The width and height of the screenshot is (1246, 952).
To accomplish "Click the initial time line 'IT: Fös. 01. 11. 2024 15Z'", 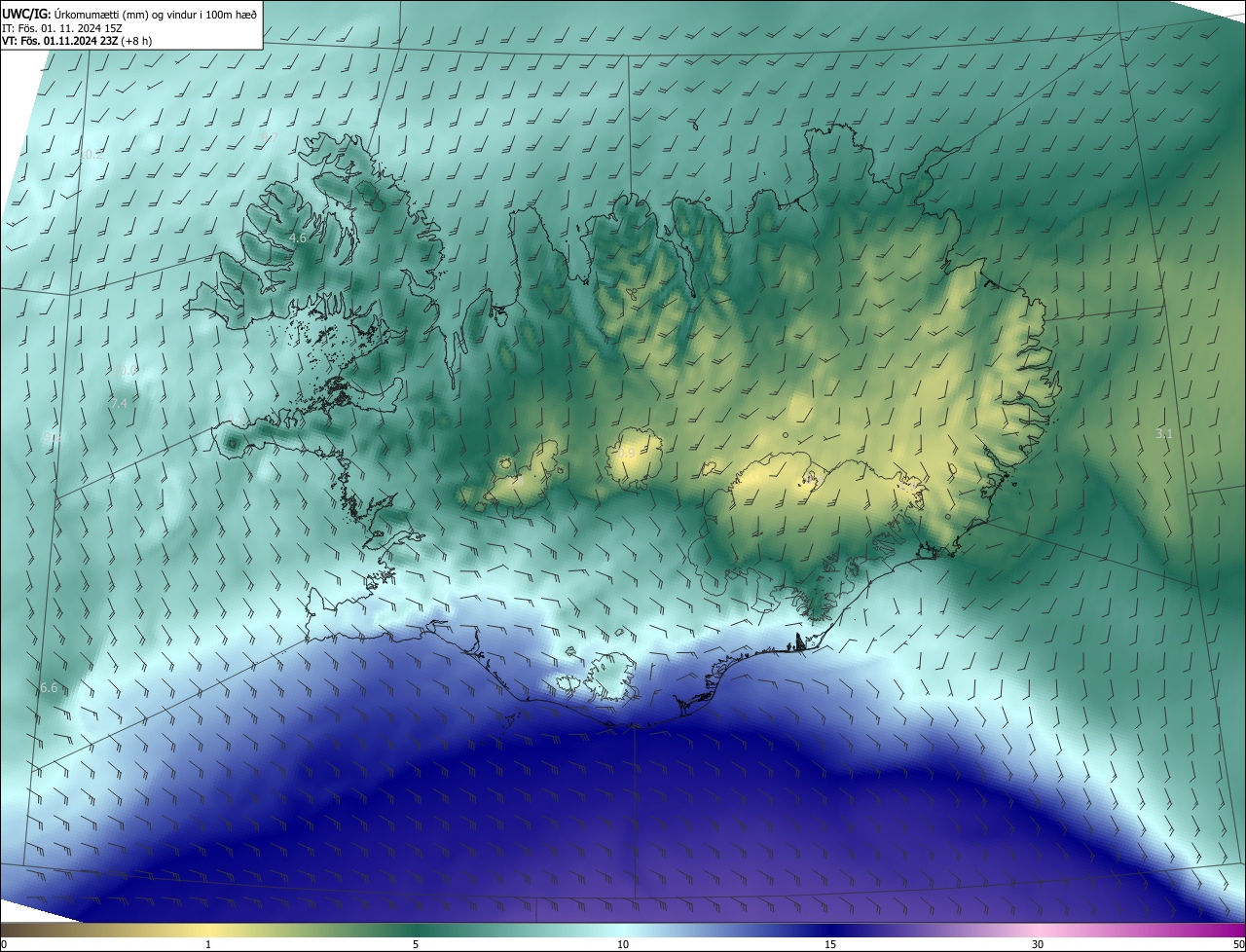I will [62, 28].
